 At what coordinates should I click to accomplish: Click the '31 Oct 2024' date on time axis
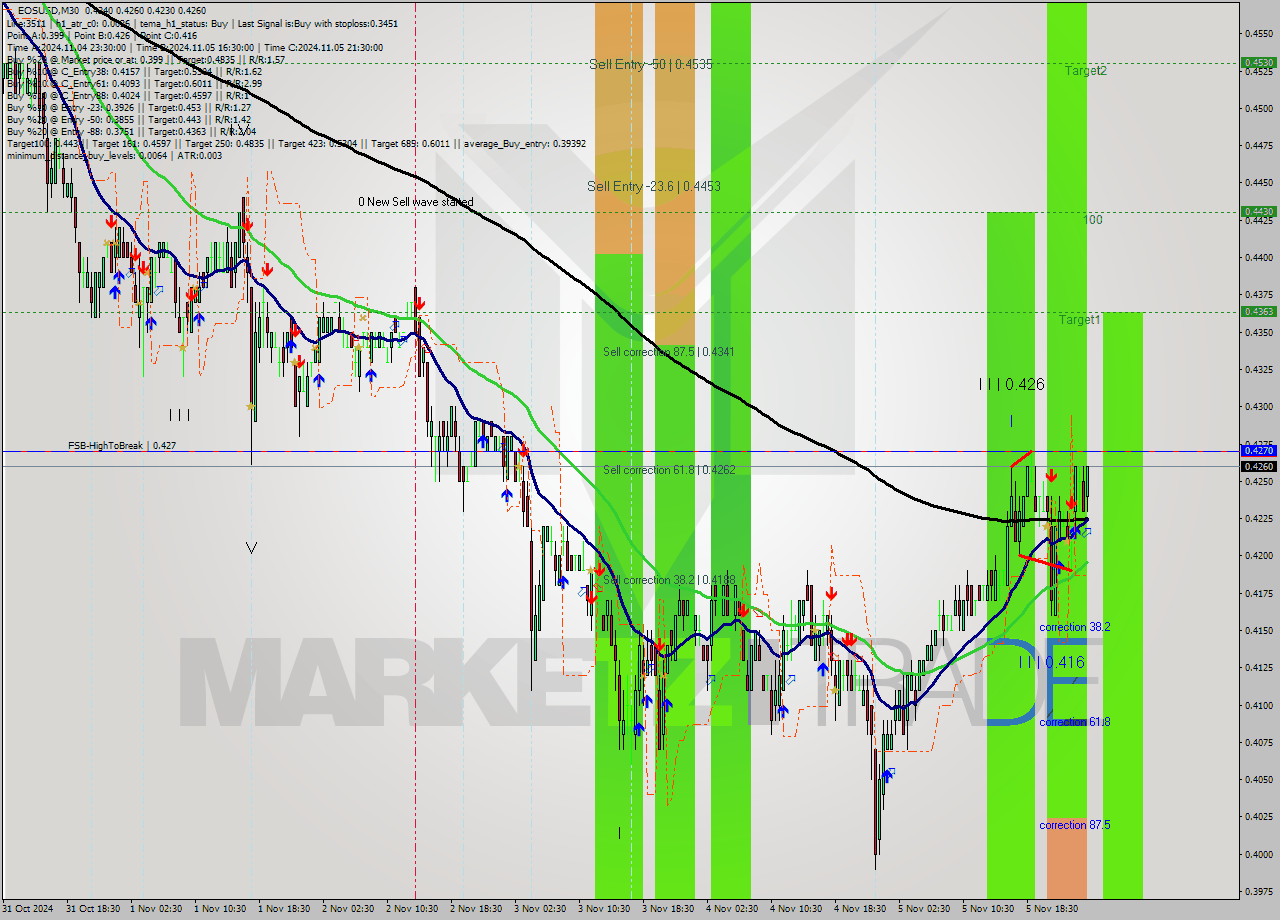(29, 909)
